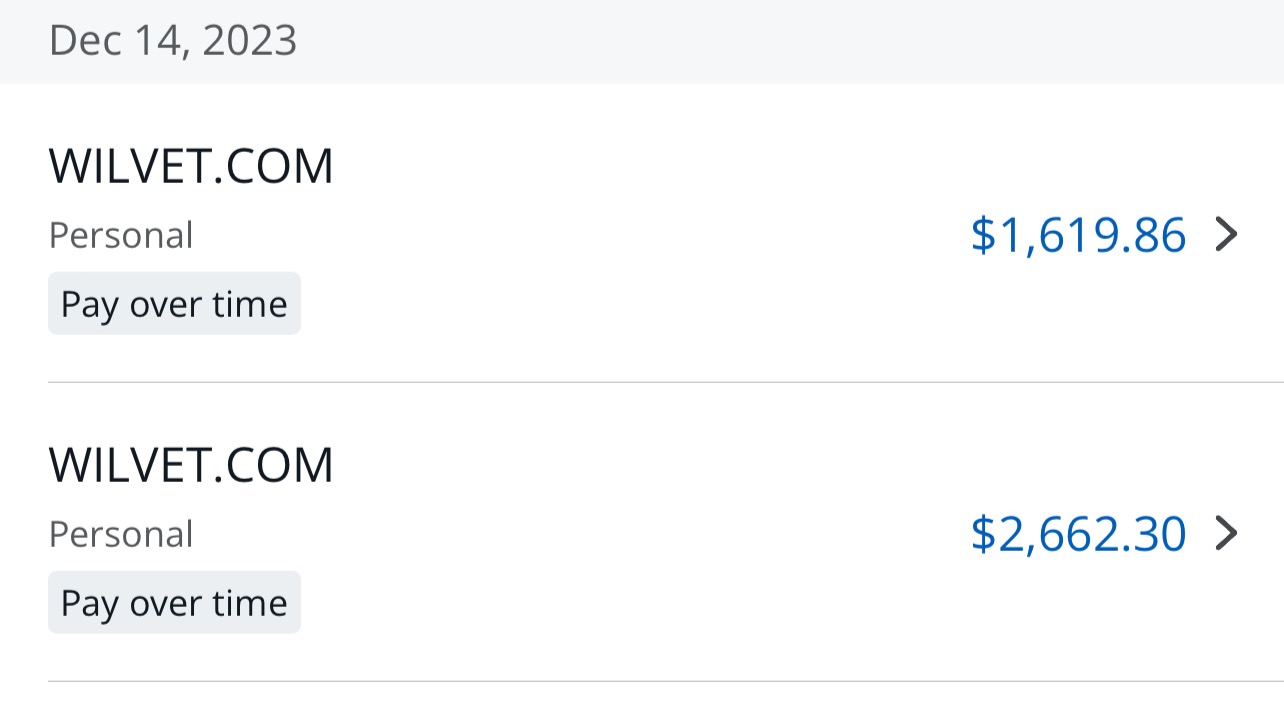
Task: Select Personal label under second WILVET.COM
Action: point(121,535)
